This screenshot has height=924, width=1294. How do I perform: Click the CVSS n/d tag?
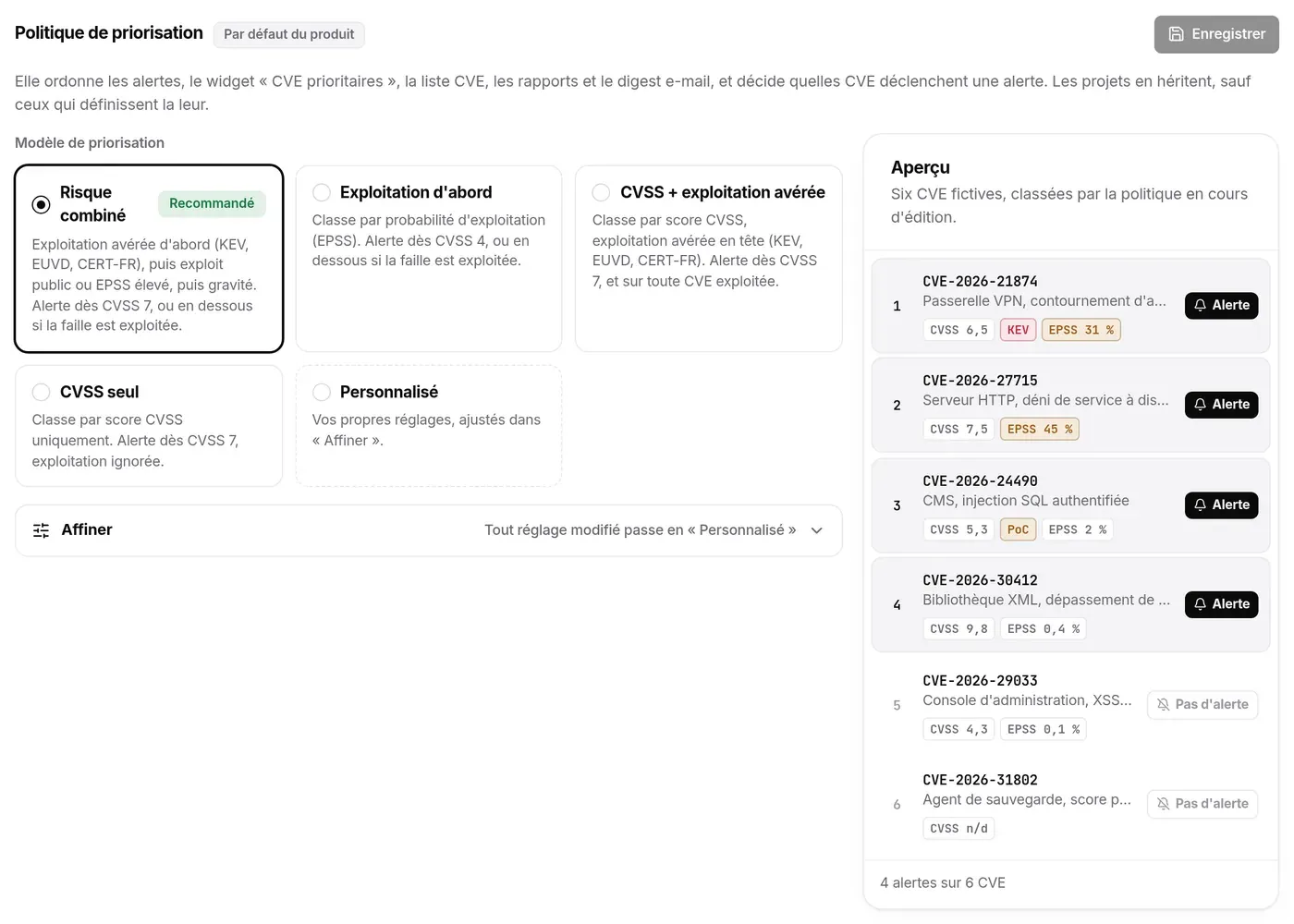pos(958,828)
